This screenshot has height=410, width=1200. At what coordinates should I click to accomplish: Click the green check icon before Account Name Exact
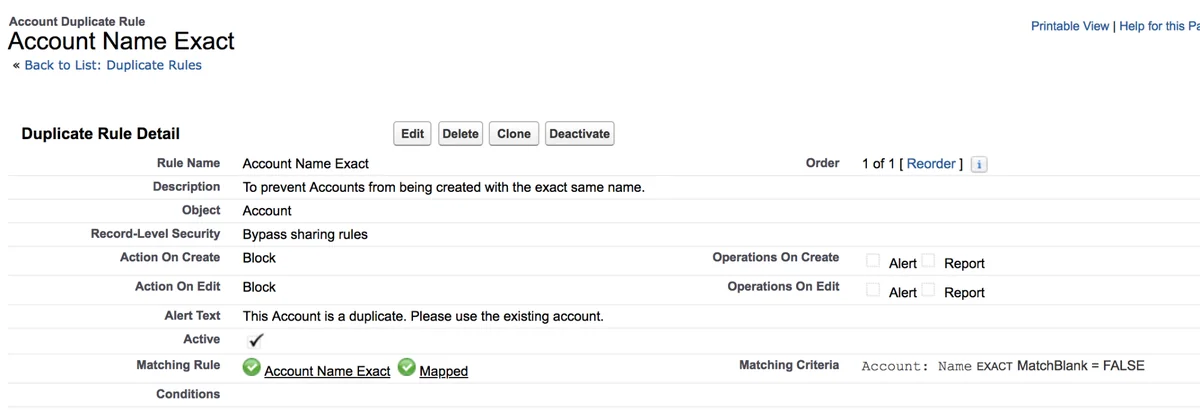coord(252,368)
